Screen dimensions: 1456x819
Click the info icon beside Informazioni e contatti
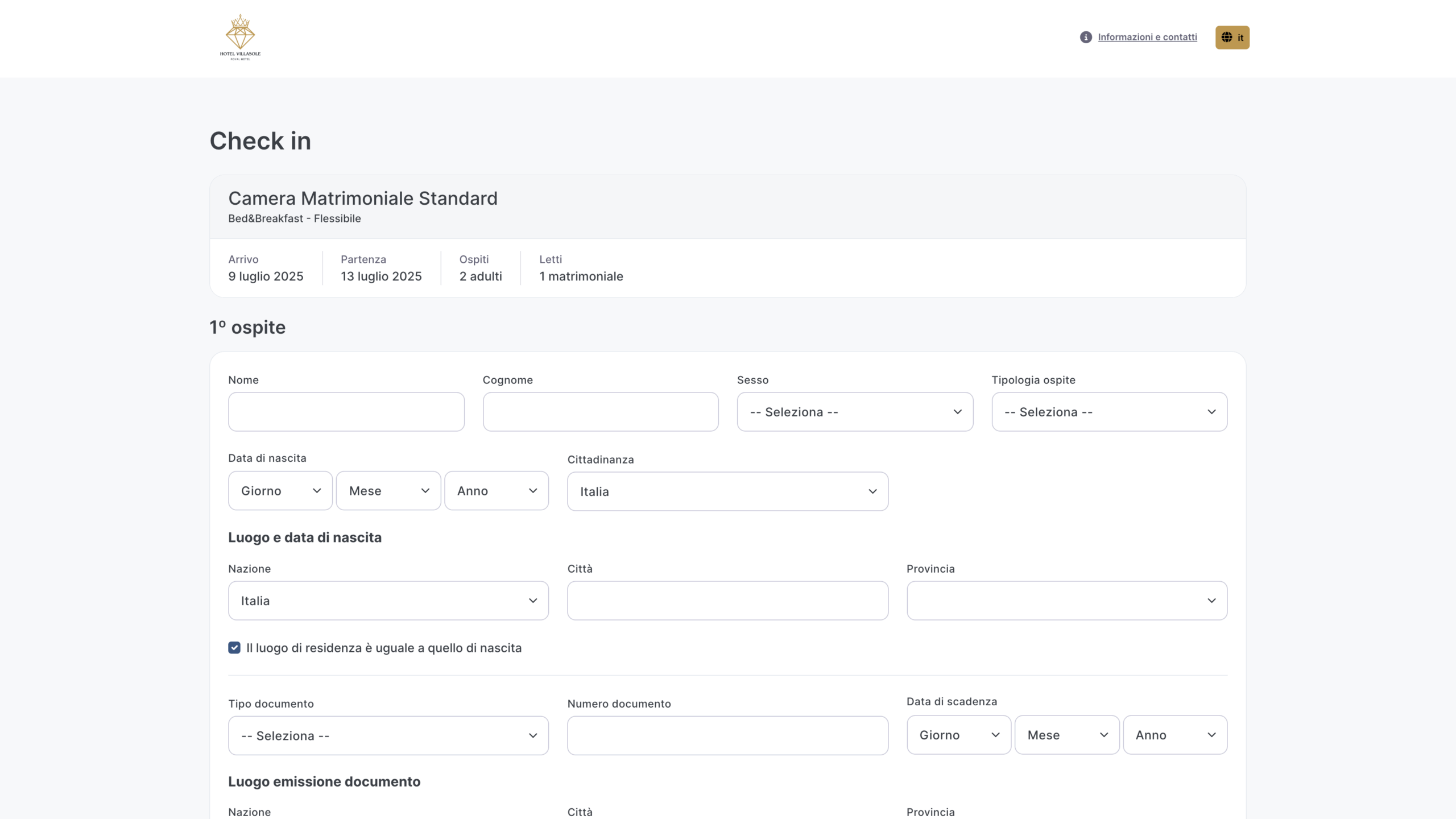[x=1086, y=37]
